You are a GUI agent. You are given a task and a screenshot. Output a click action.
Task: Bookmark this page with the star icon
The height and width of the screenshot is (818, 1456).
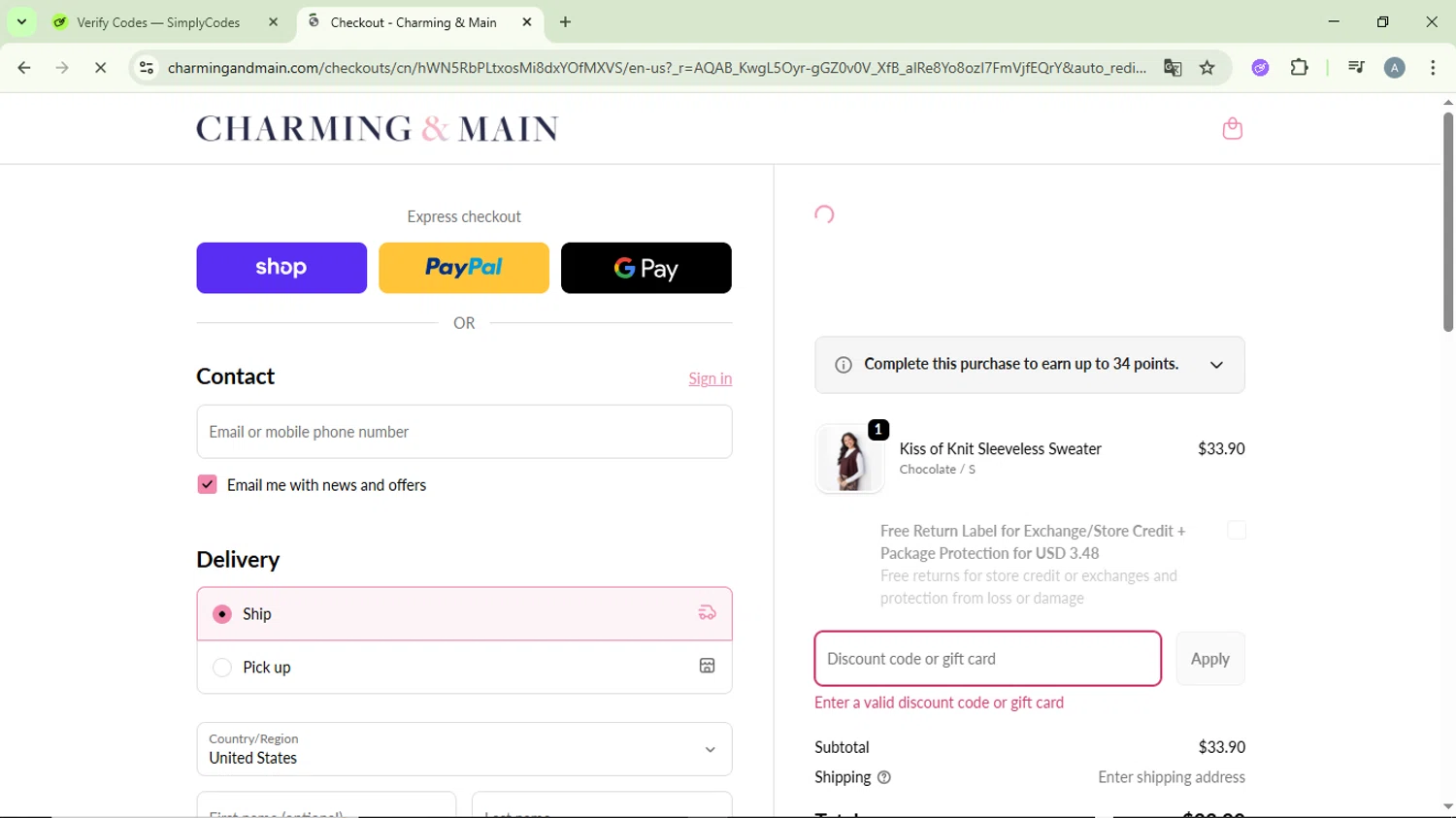click(x=1208, y=68)
